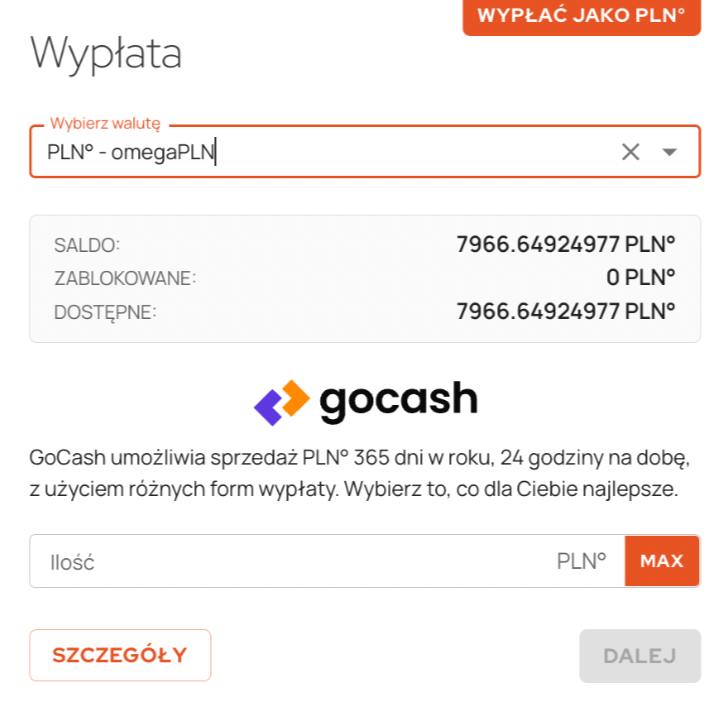The height and width of the screenshot is (718, 724).
Task: Click the SALDO label
Action: [87, 245]
